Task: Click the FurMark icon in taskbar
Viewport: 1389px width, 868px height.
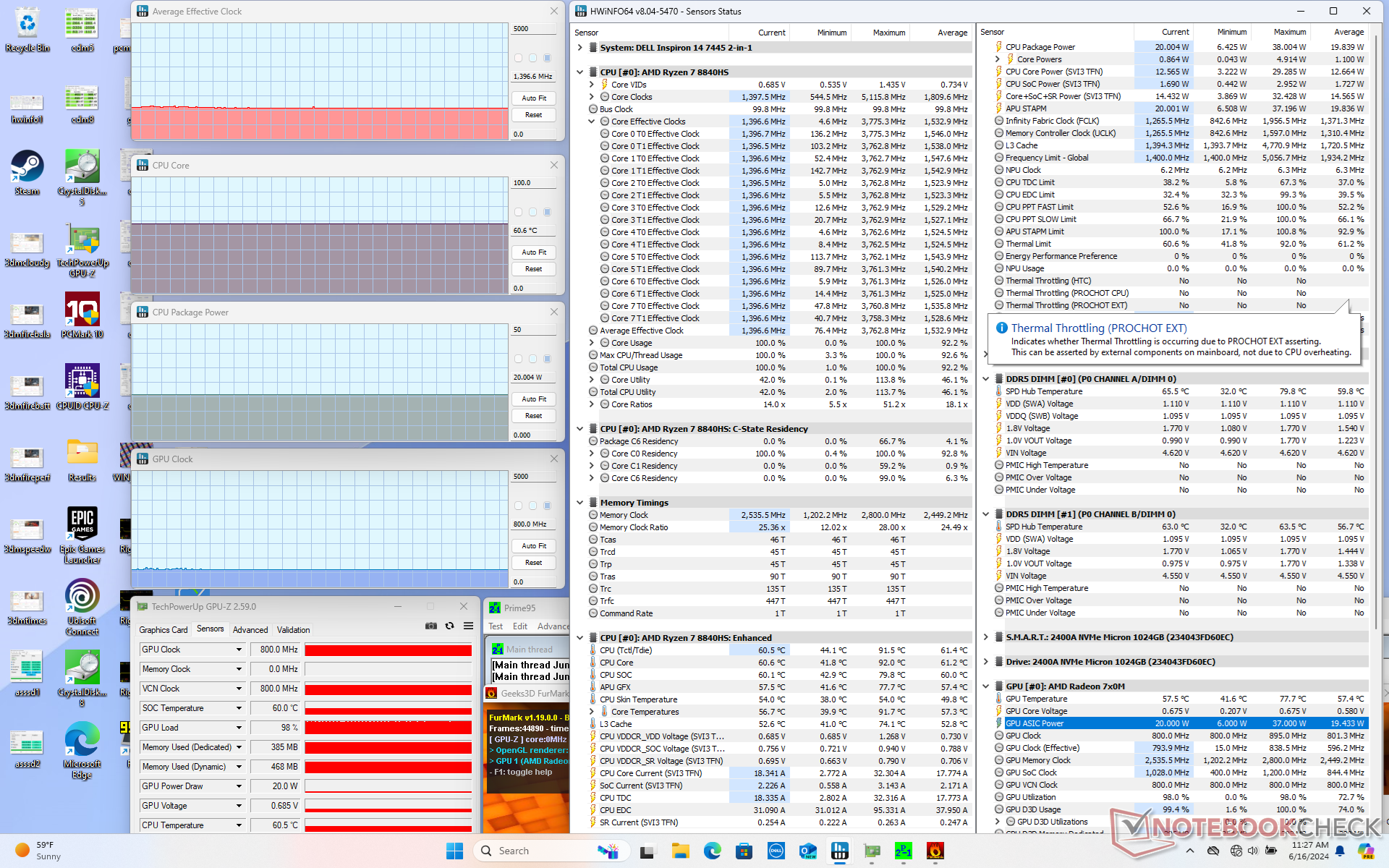Action: [935, 851]
